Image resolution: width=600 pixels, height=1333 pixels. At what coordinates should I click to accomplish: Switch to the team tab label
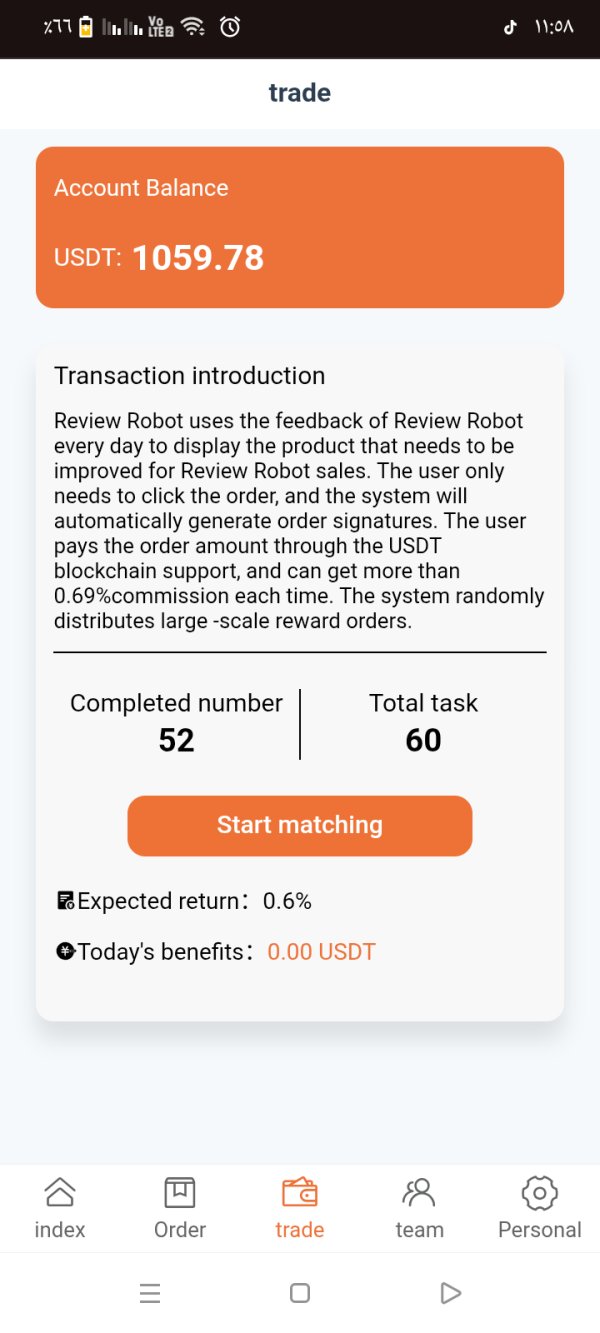coord(419,1230)
